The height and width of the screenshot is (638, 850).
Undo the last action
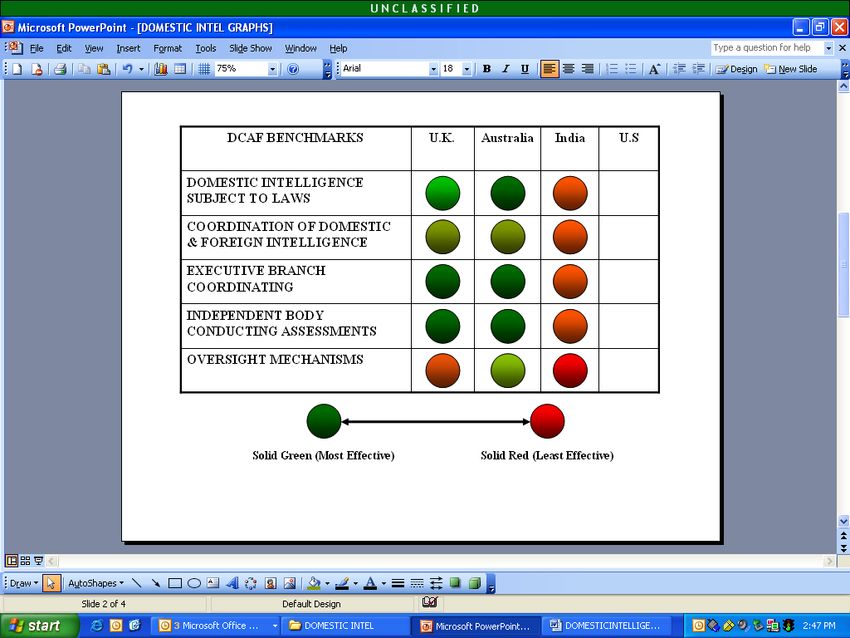(128, 69)
